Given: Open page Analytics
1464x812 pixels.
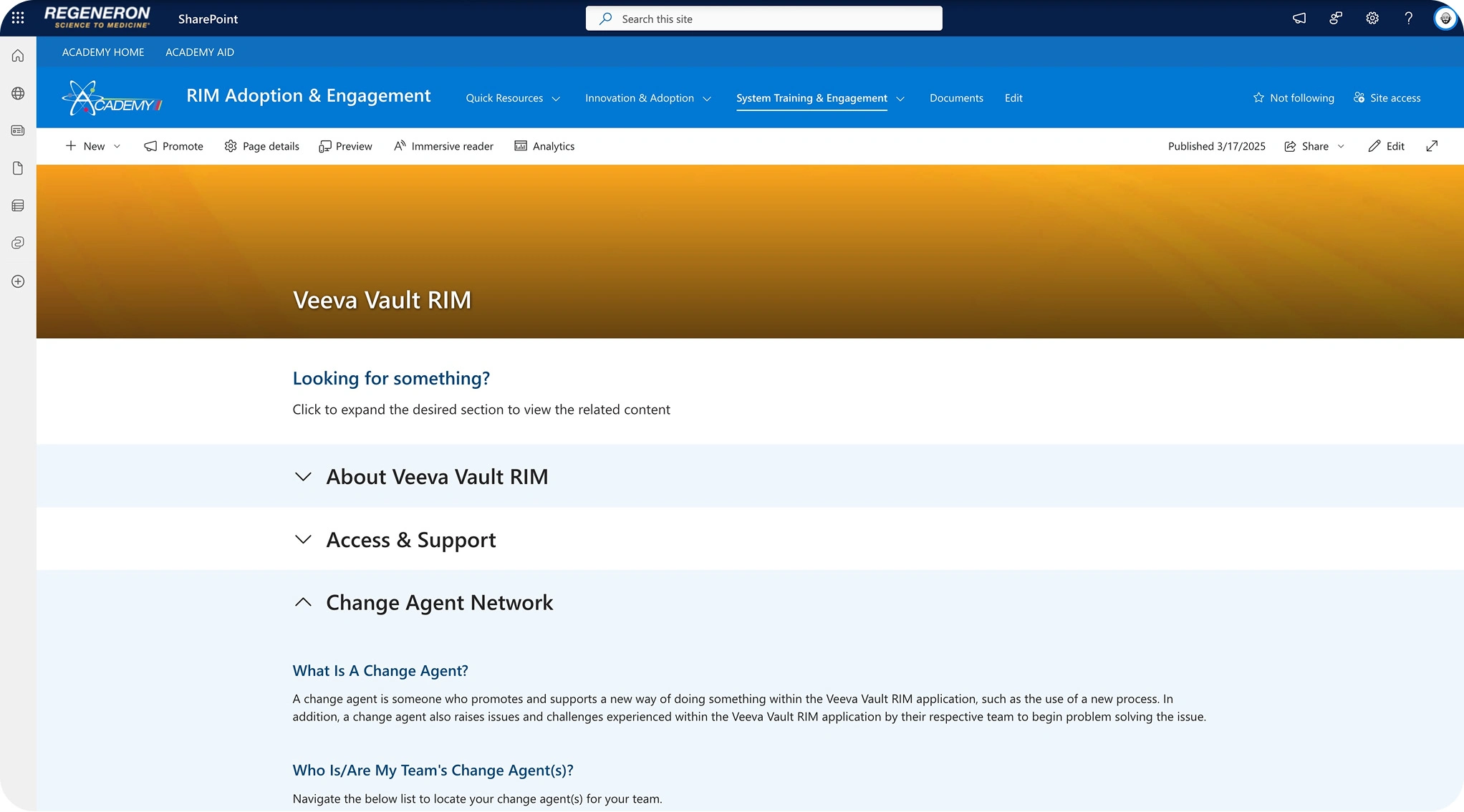Looking at the screenshot, I should point(544,146).
